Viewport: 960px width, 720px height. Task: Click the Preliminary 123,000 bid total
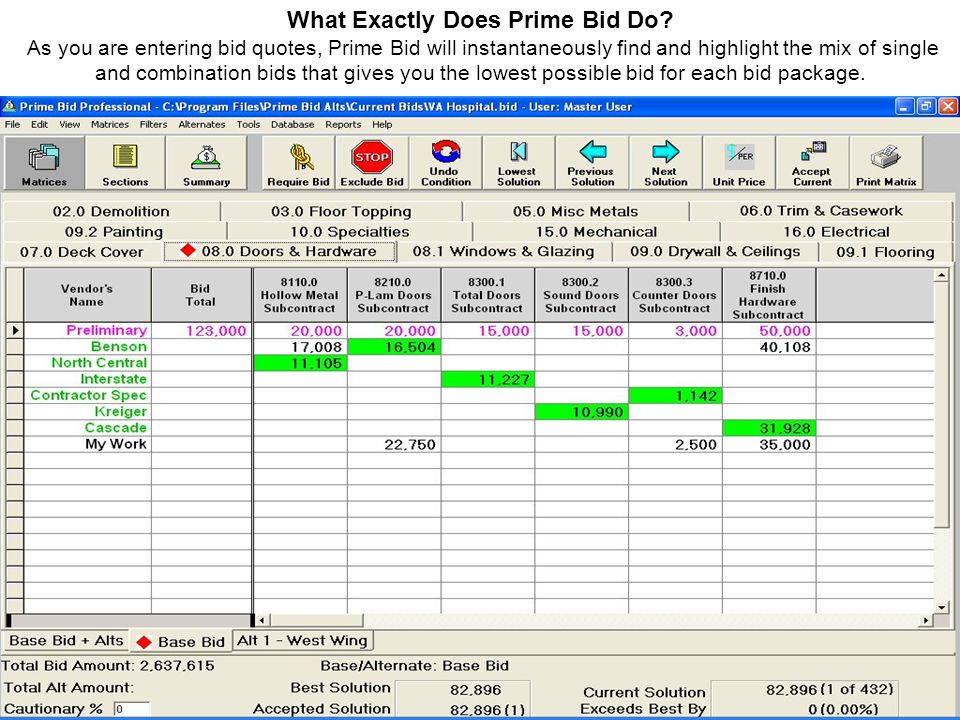[x=201, y=331]
